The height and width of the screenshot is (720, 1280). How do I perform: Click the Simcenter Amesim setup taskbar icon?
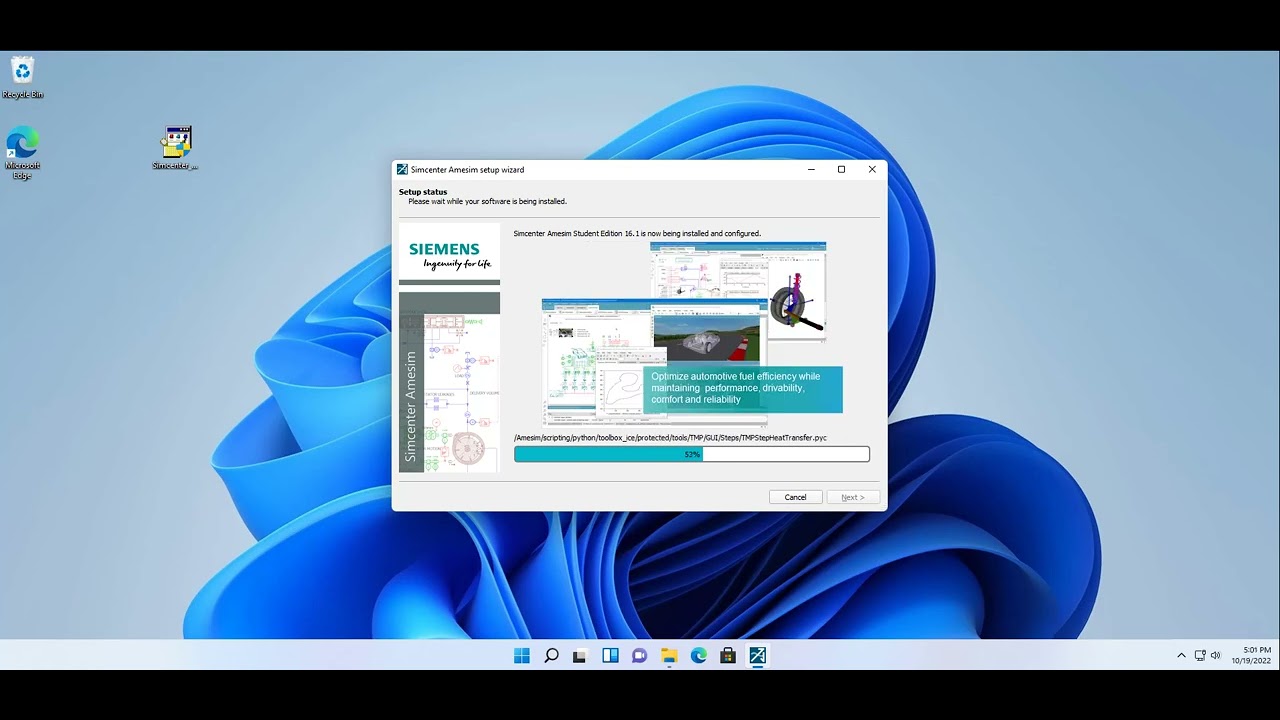(757, 656)
